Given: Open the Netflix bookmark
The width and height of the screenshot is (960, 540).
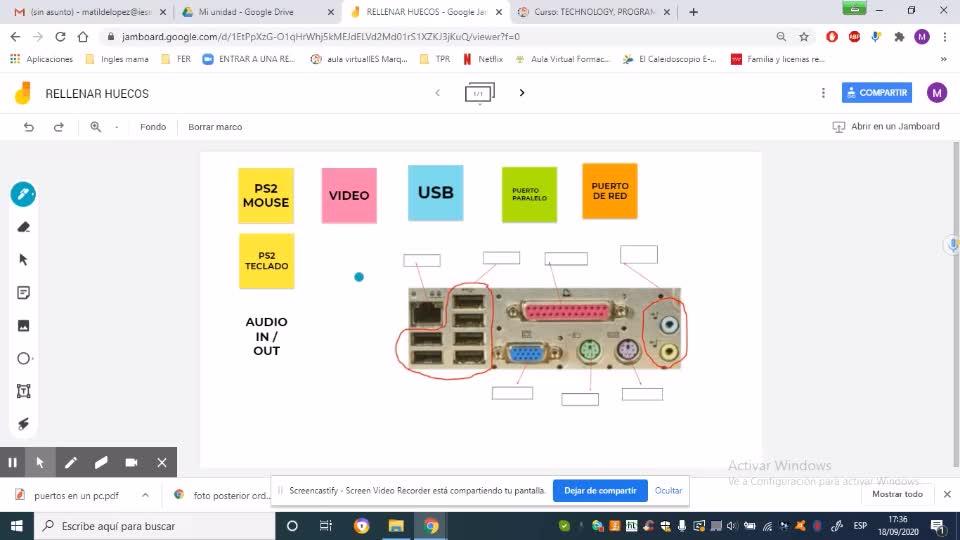Looking at the screenshot, I should [484, 59].
